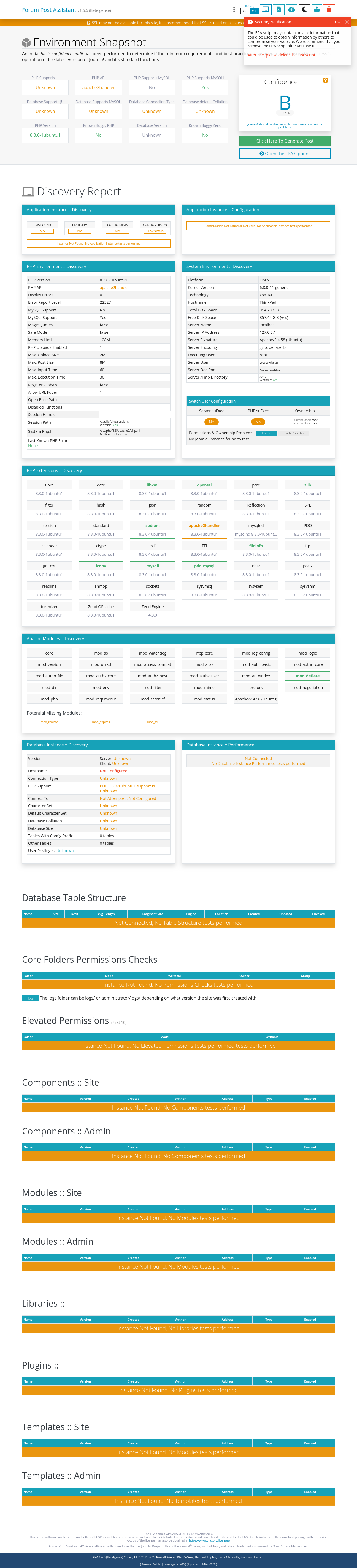This screenshot has height=1568, width=357.
Task: Switch Privacy toggle to On
Action: 245,11
